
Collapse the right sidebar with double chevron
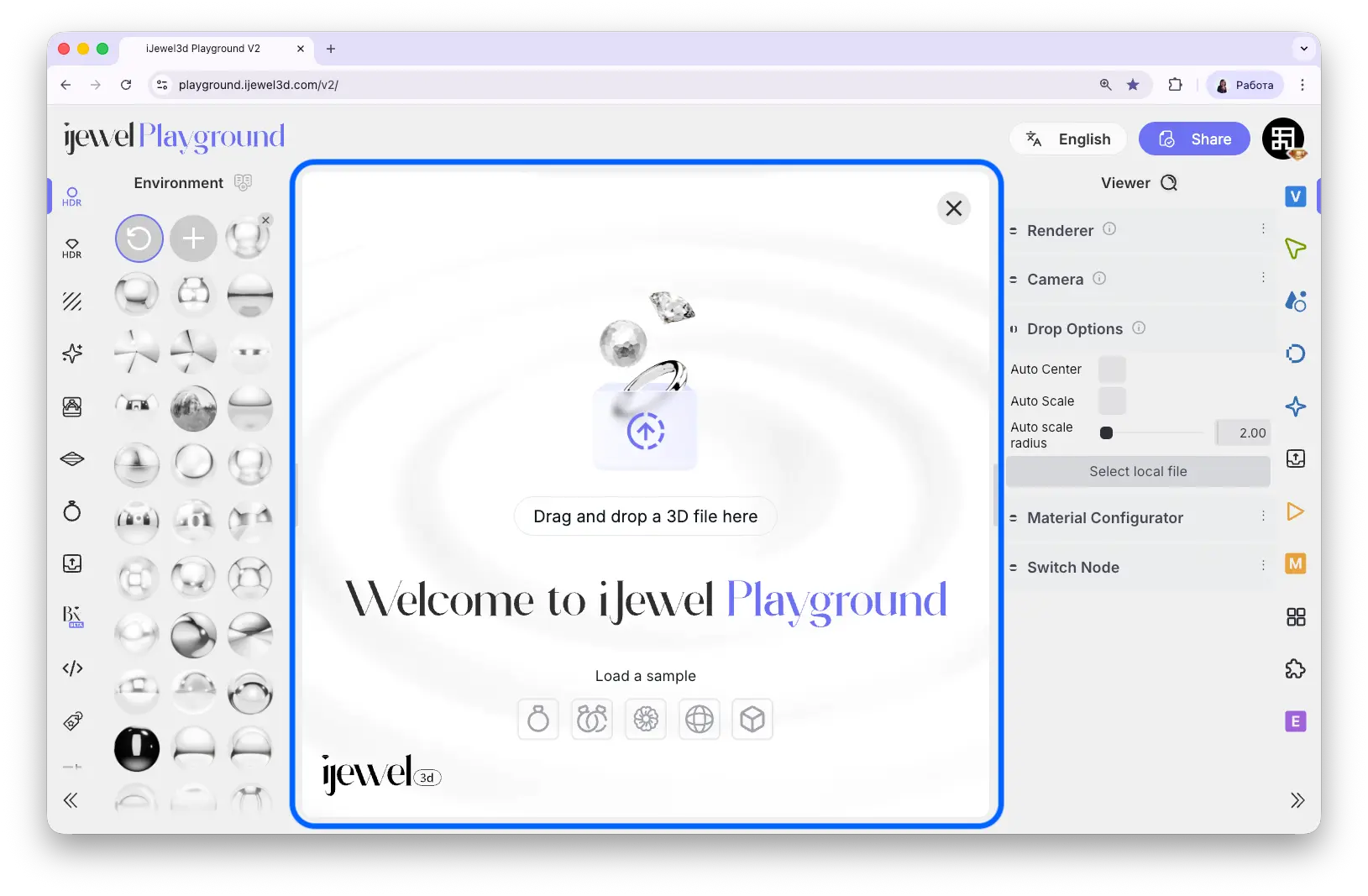(1297, 800)
